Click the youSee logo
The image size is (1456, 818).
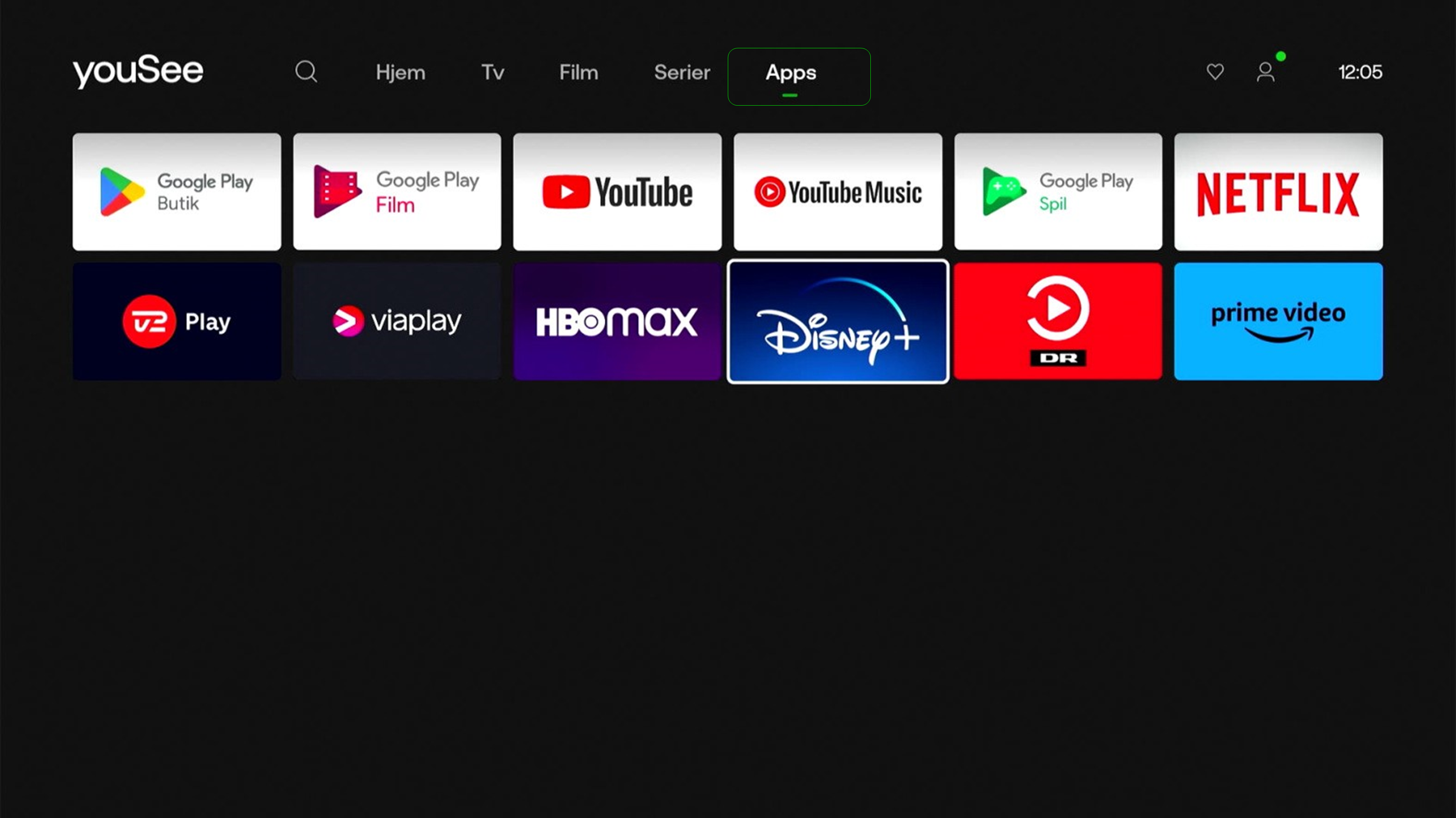[x=138, y=71]
